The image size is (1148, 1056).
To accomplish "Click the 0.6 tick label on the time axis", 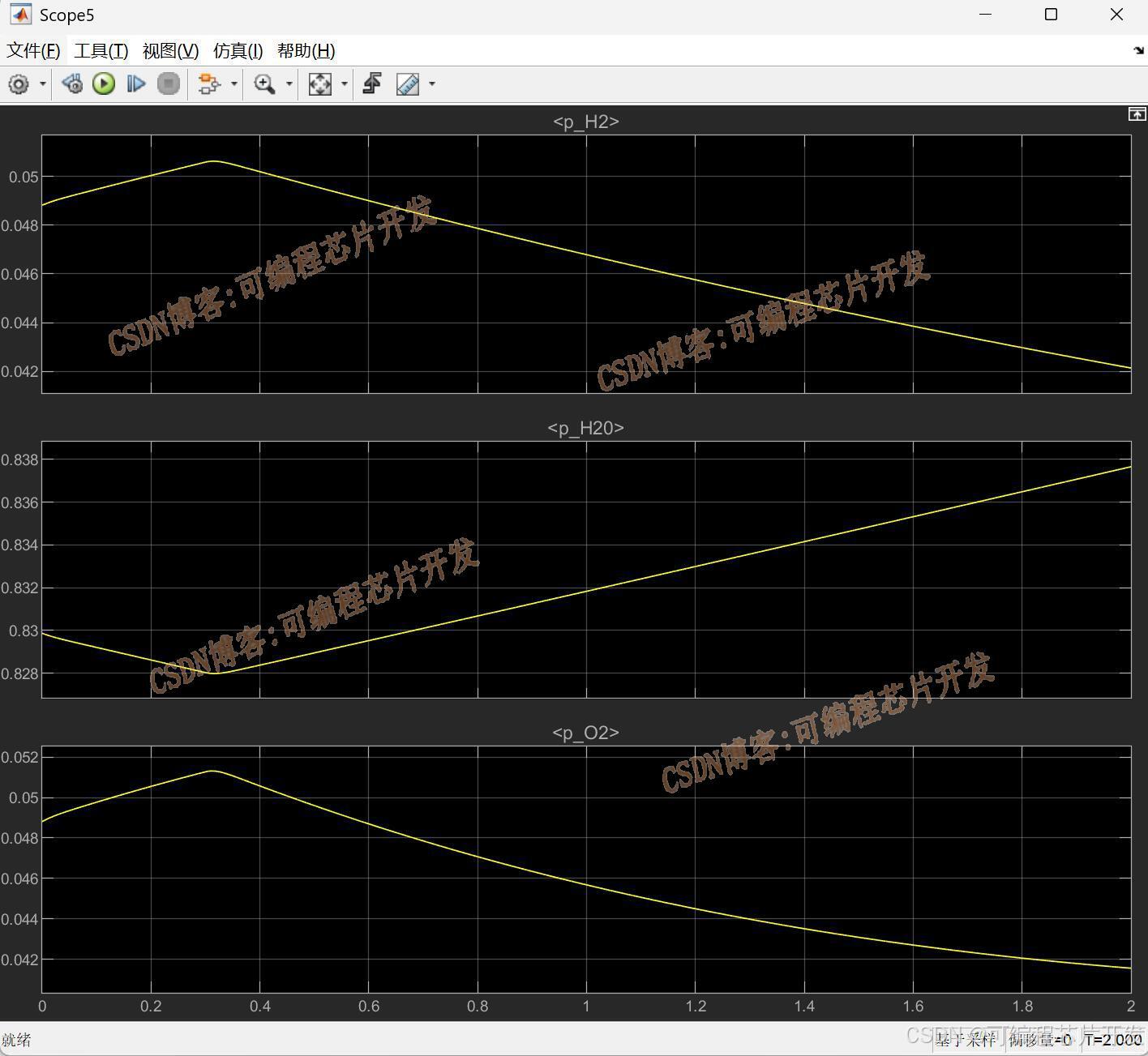I will pyautogui.click(x=369, y=1007).
